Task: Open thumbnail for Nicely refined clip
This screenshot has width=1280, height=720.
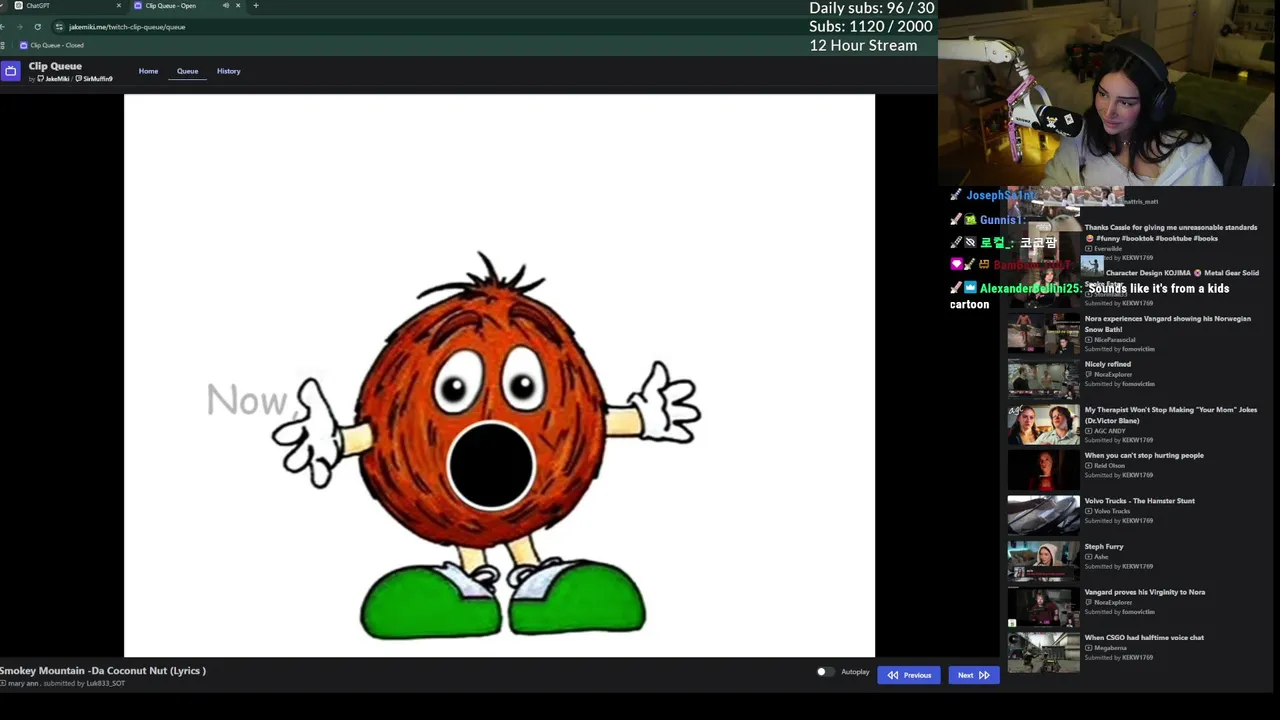Action: 1043,379
